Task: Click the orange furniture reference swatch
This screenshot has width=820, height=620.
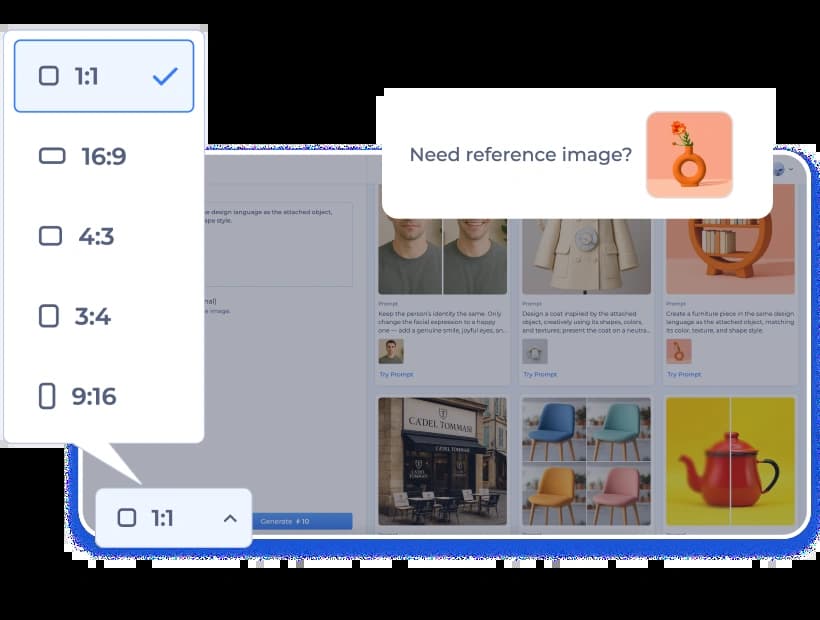Action: [678, 351]
